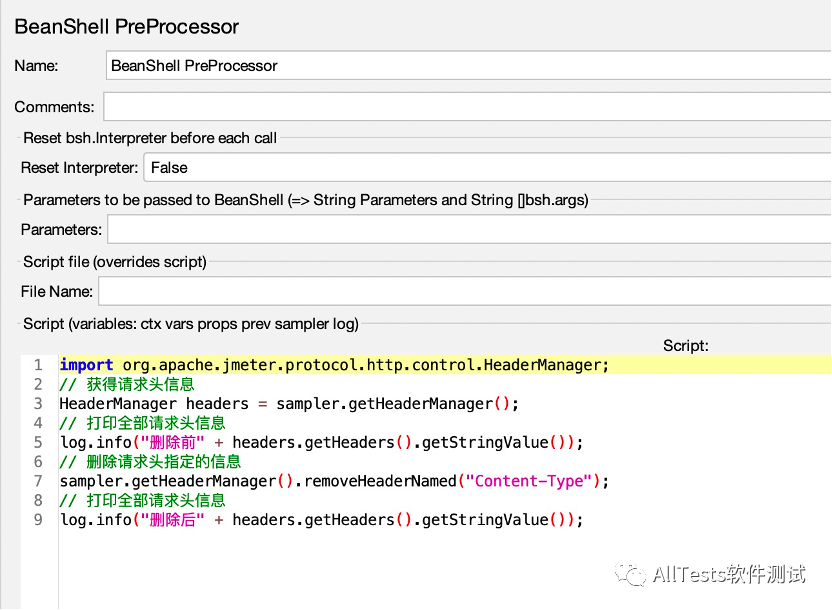Open the Reset Interpreter dropdown showing False
The width and height of the screenshot is (832, 610).
(488, 168)
